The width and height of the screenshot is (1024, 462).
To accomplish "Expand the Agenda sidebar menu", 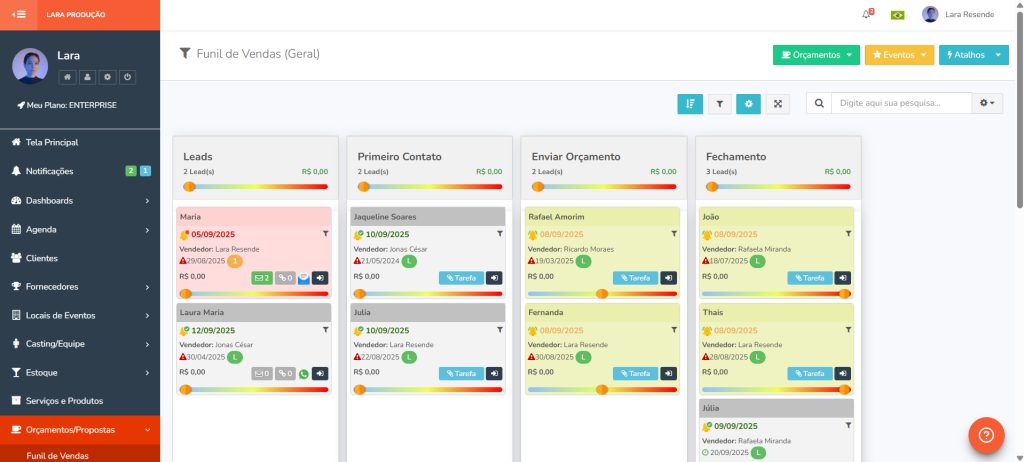I will (x=80, y=229).
